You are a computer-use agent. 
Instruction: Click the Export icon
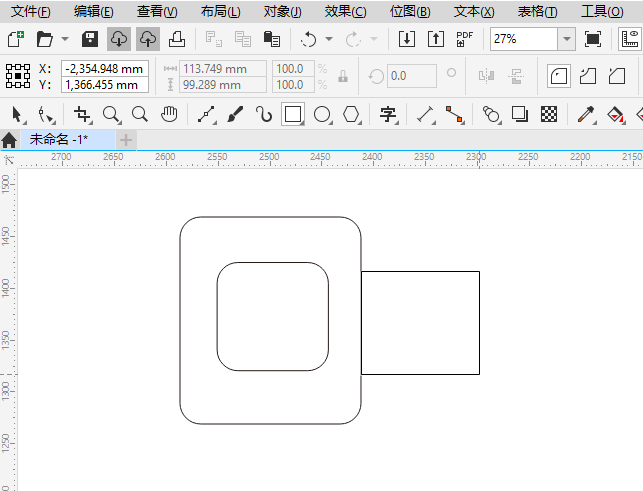(x=436, y=39)
